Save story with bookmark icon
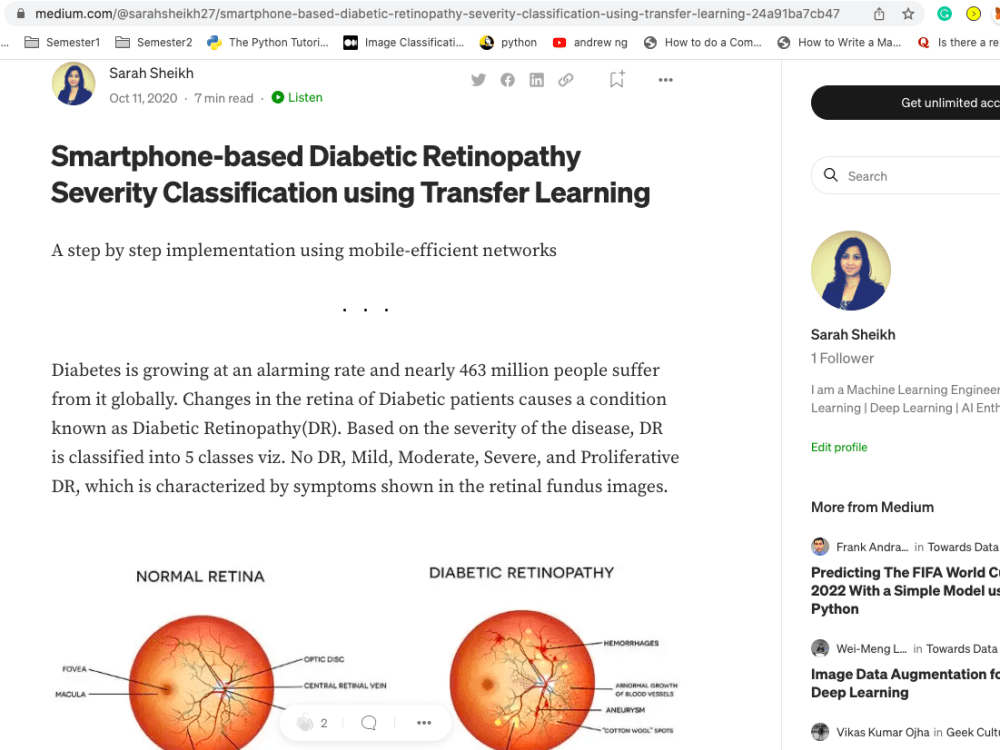The image size is (1000, 750). pos(617,79)
